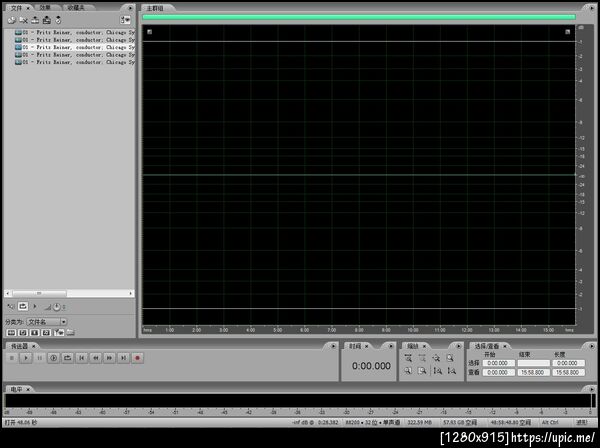Open the 传送器 panel menu arrow
The image size is (600, 448).
(333, 346)
